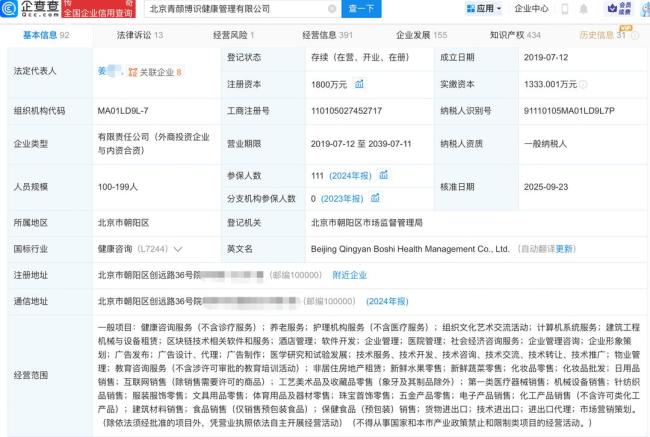Image resolution: width=650 pixels, height=437 pixels.
Task: Open the notification bell
Action: (583, 9)
